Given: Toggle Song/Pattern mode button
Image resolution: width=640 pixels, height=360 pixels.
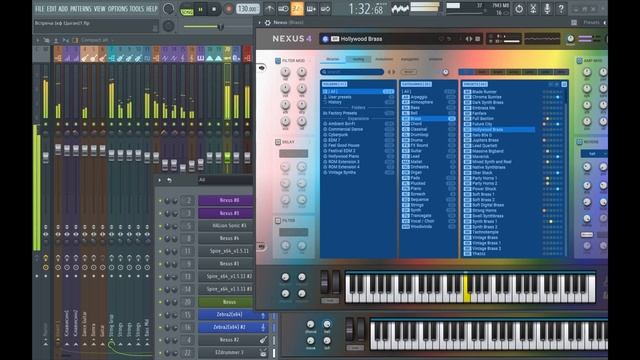Looking at the screenshot, I should [187, 9].
